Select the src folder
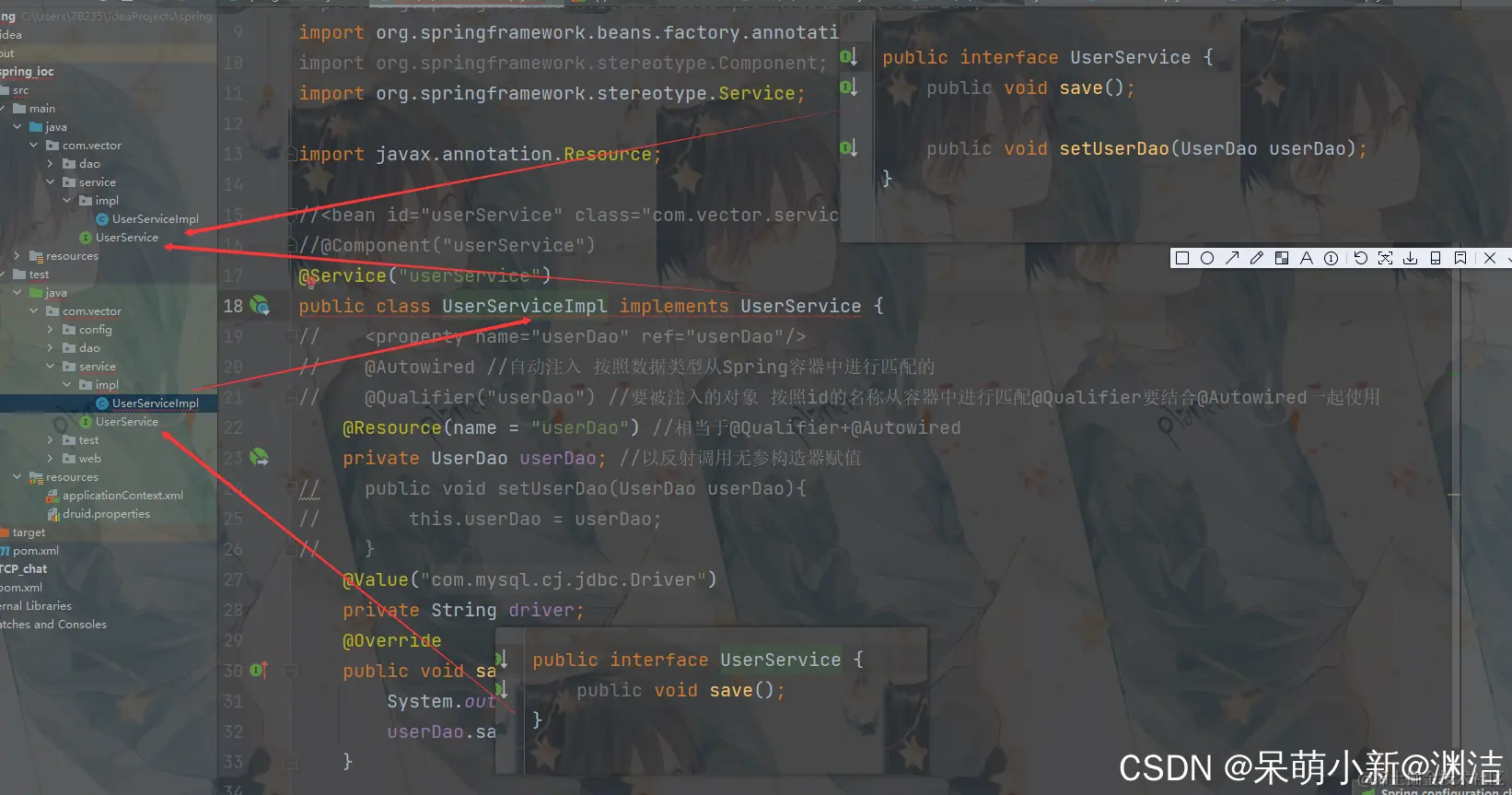This screenshot has width=1512, height=795. pos(16,90)
